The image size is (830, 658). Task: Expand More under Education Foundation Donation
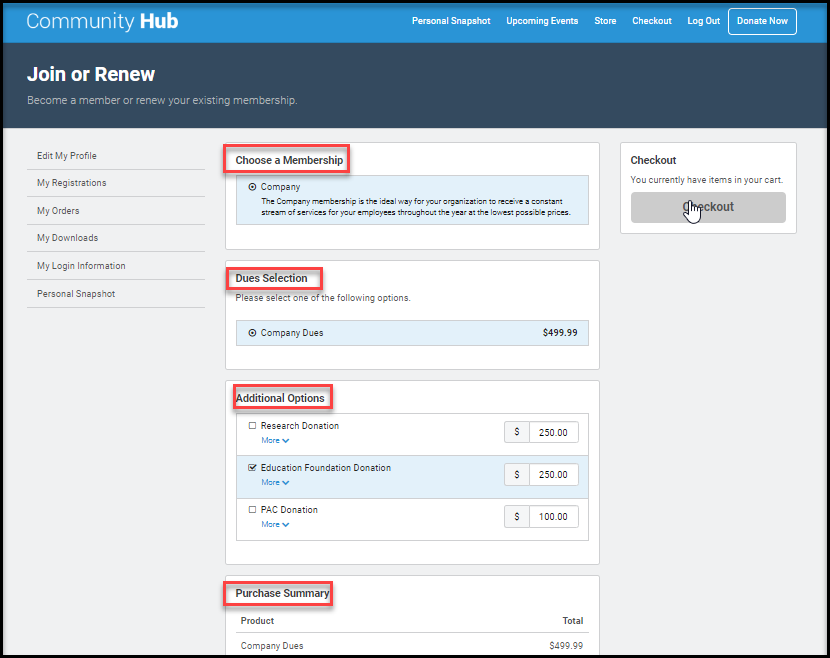tap(275, 482)
